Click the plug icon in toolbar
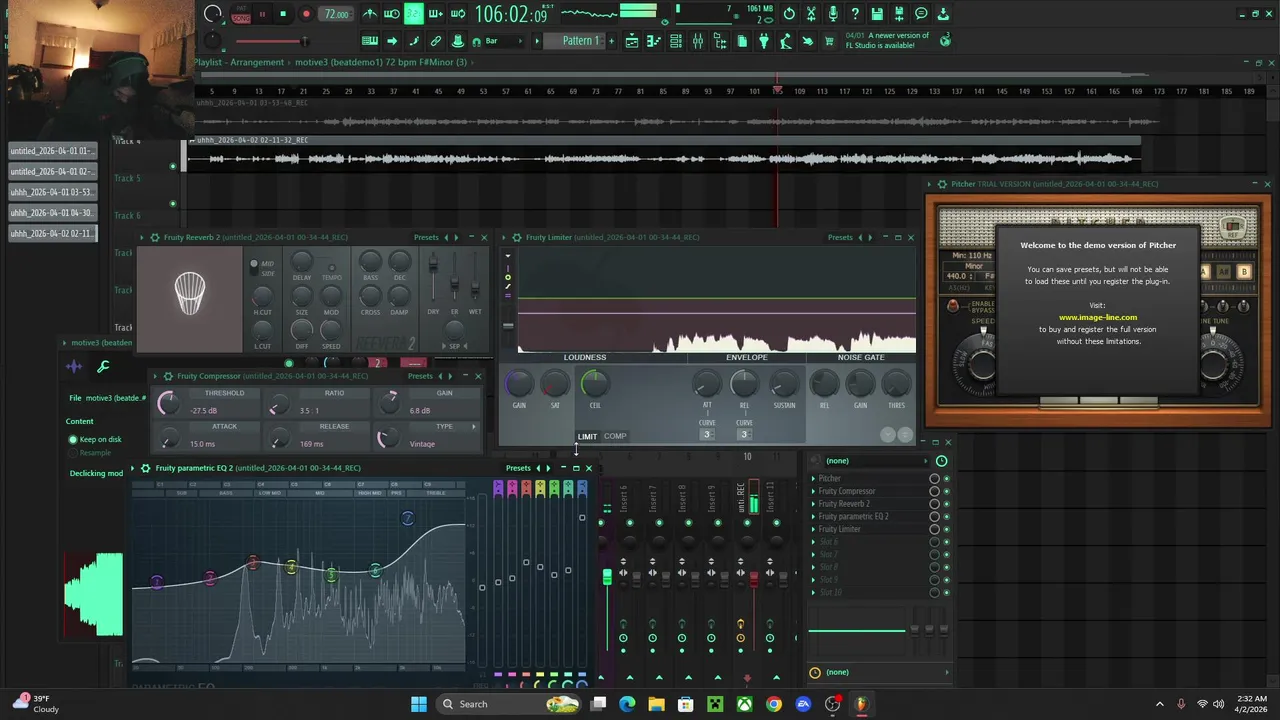 pos(763,41)
